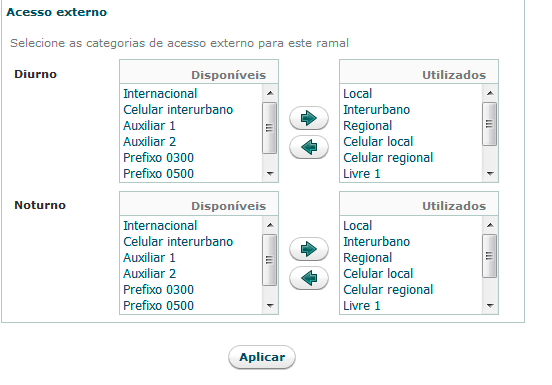
Task: Click the Noturno left arrow remove button
Action: click(x=309, y=278)
